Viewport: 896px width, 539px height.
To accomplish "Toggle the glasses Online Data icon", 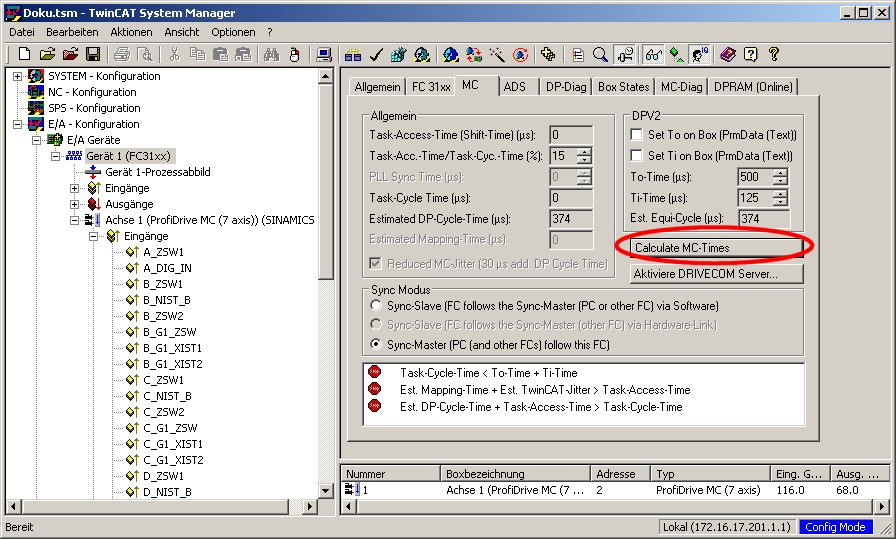I will click(x=653, y=54).
